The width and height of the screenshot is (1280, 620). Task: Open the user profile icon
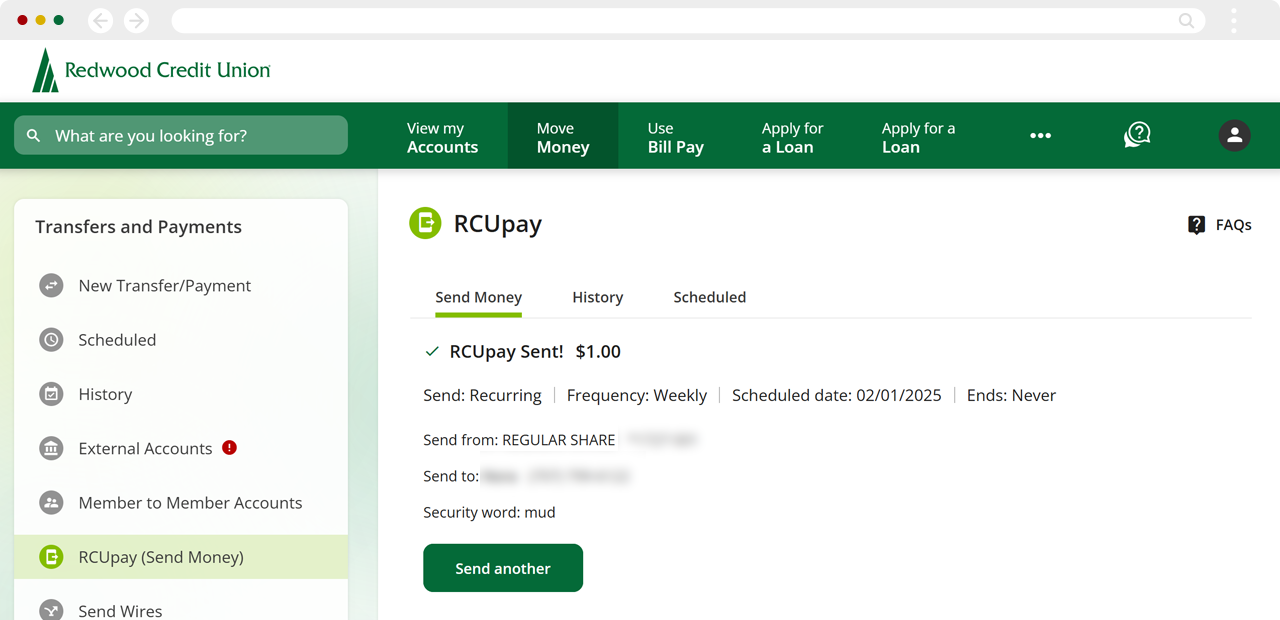tap(1234, 135)
